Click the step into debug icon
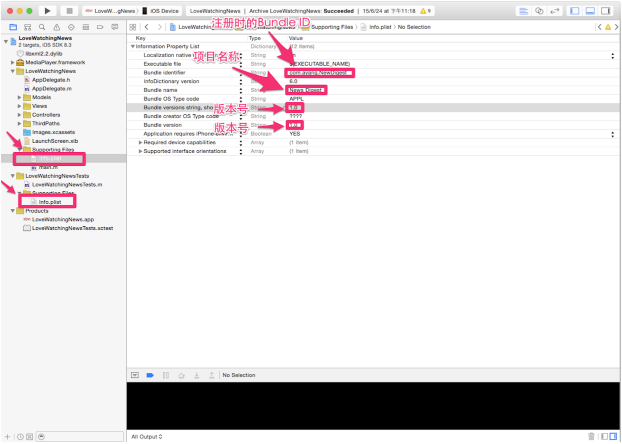Viewport: 622px width, 444px height. (196, 375)
